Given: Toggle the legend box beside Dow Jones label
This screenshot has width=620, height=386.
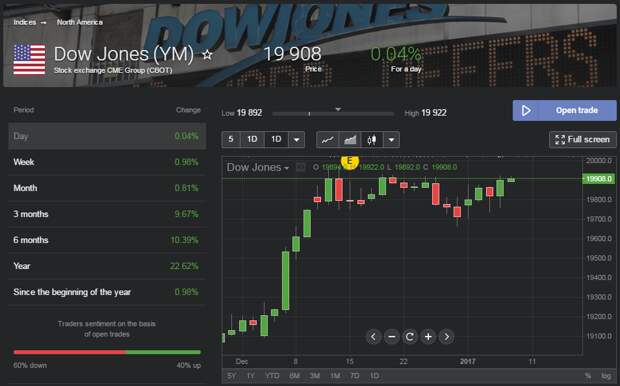Looking at the screenshot, I should (x=301, y=167).
